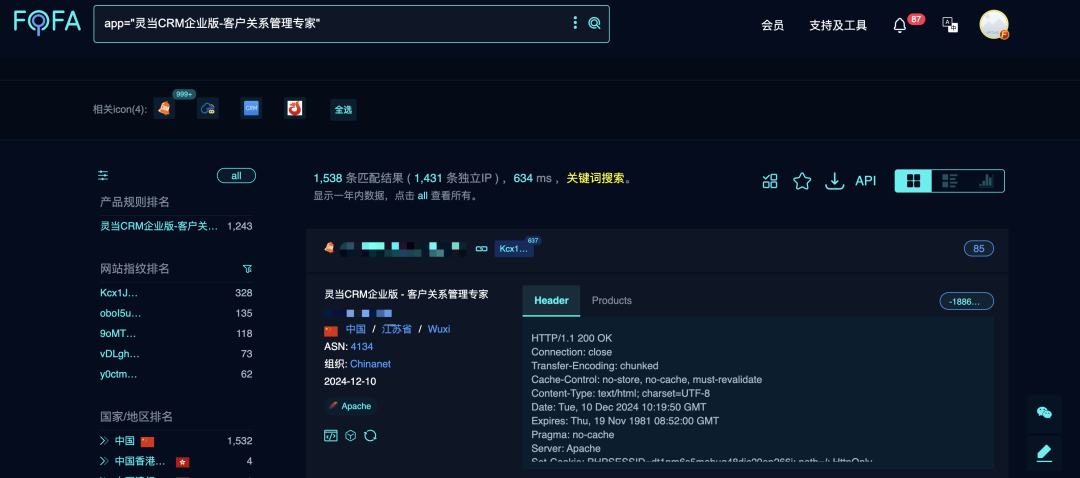
Task: Select the red swirl related icon
Action: tap(295, 108)
